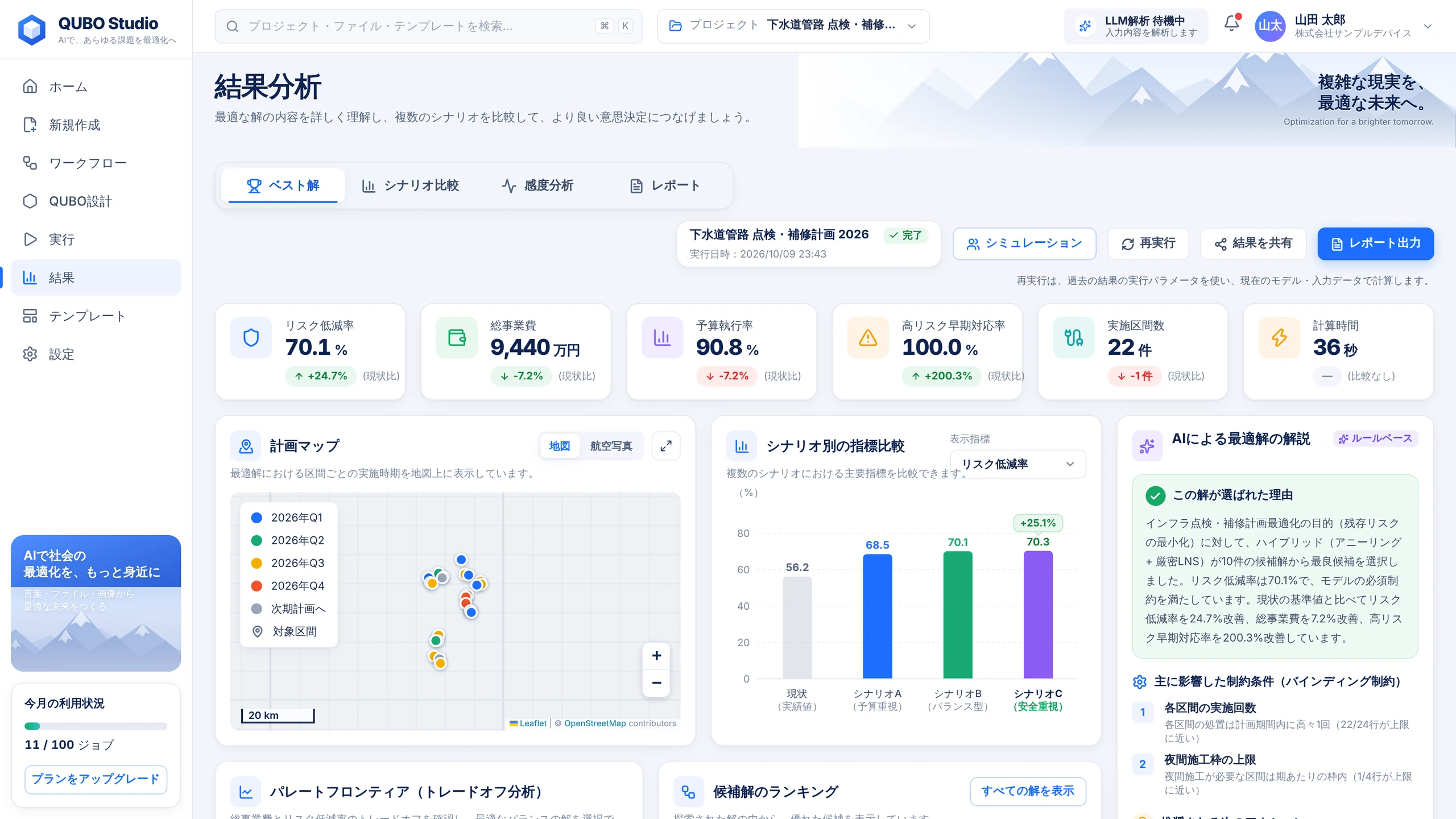Zoom out on the plan map
Screen dimensions: 1456x819
[x=656, y=682]
